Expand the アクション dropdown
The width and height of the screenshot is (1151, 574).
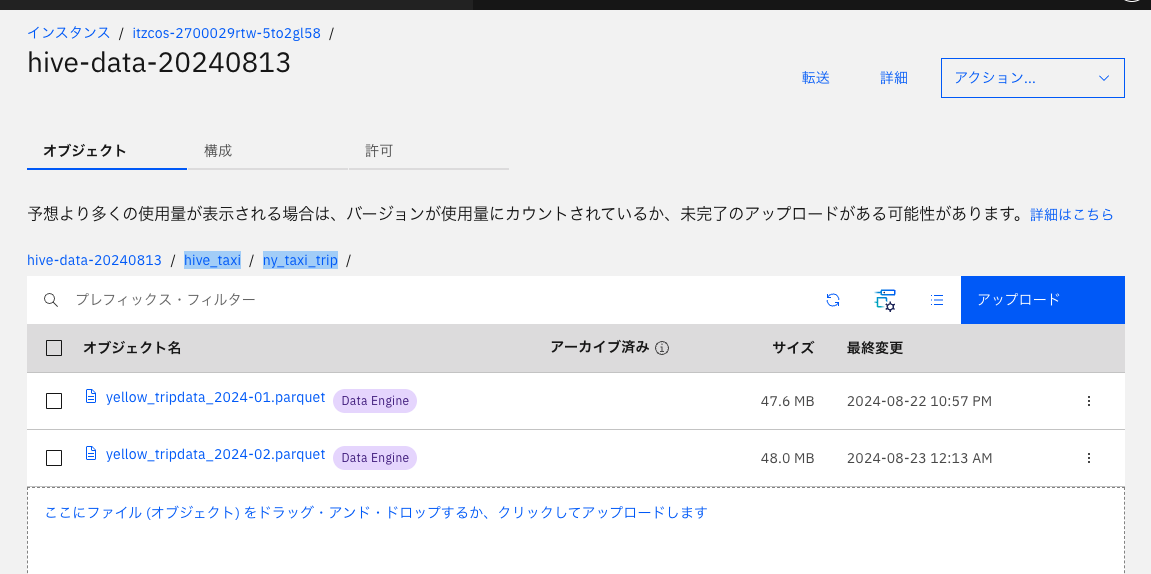1033,78
